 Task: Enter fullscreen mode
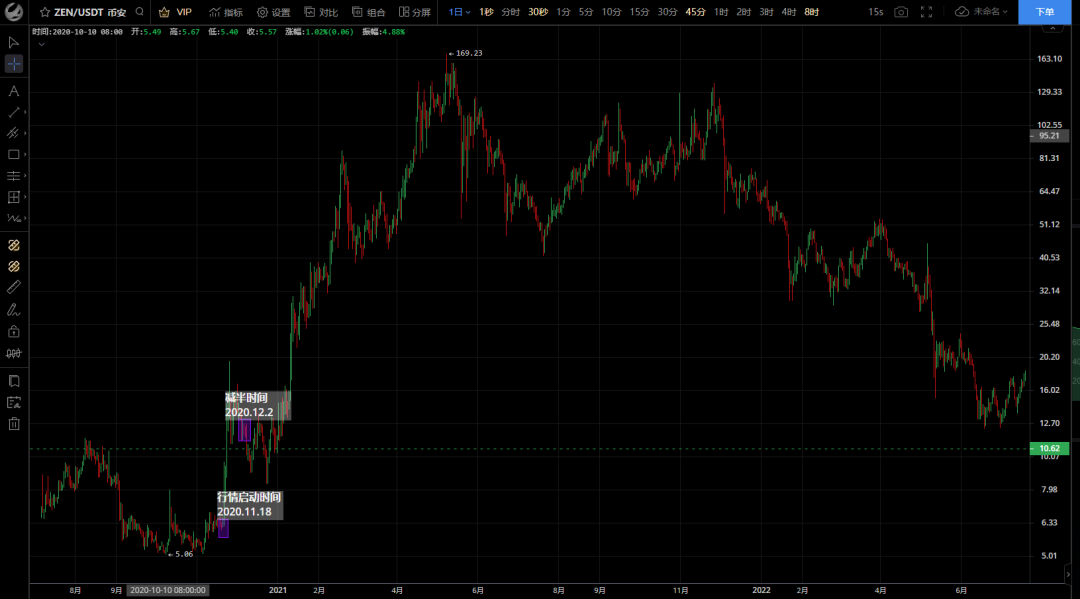pyautogui.click(x=926, y=12)
